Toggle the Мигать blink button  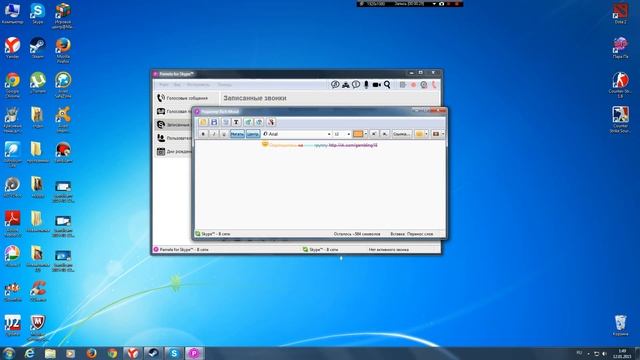(237, 134)
